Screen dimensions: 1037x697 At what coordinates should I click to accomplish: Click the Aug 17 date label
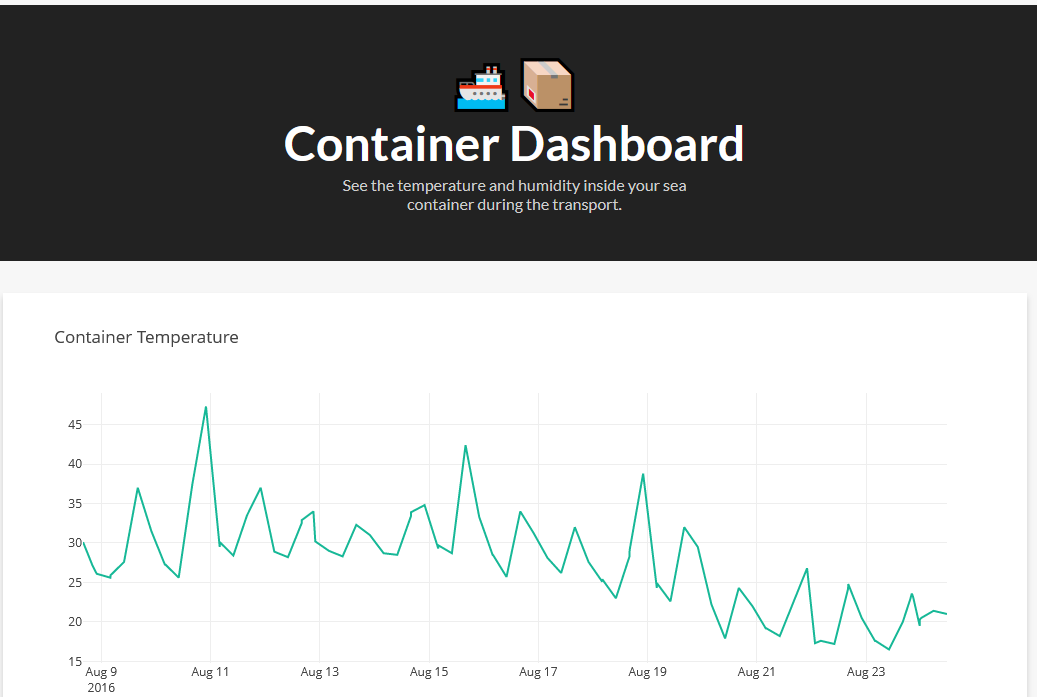pyautogui.click(x=538, y=672)
